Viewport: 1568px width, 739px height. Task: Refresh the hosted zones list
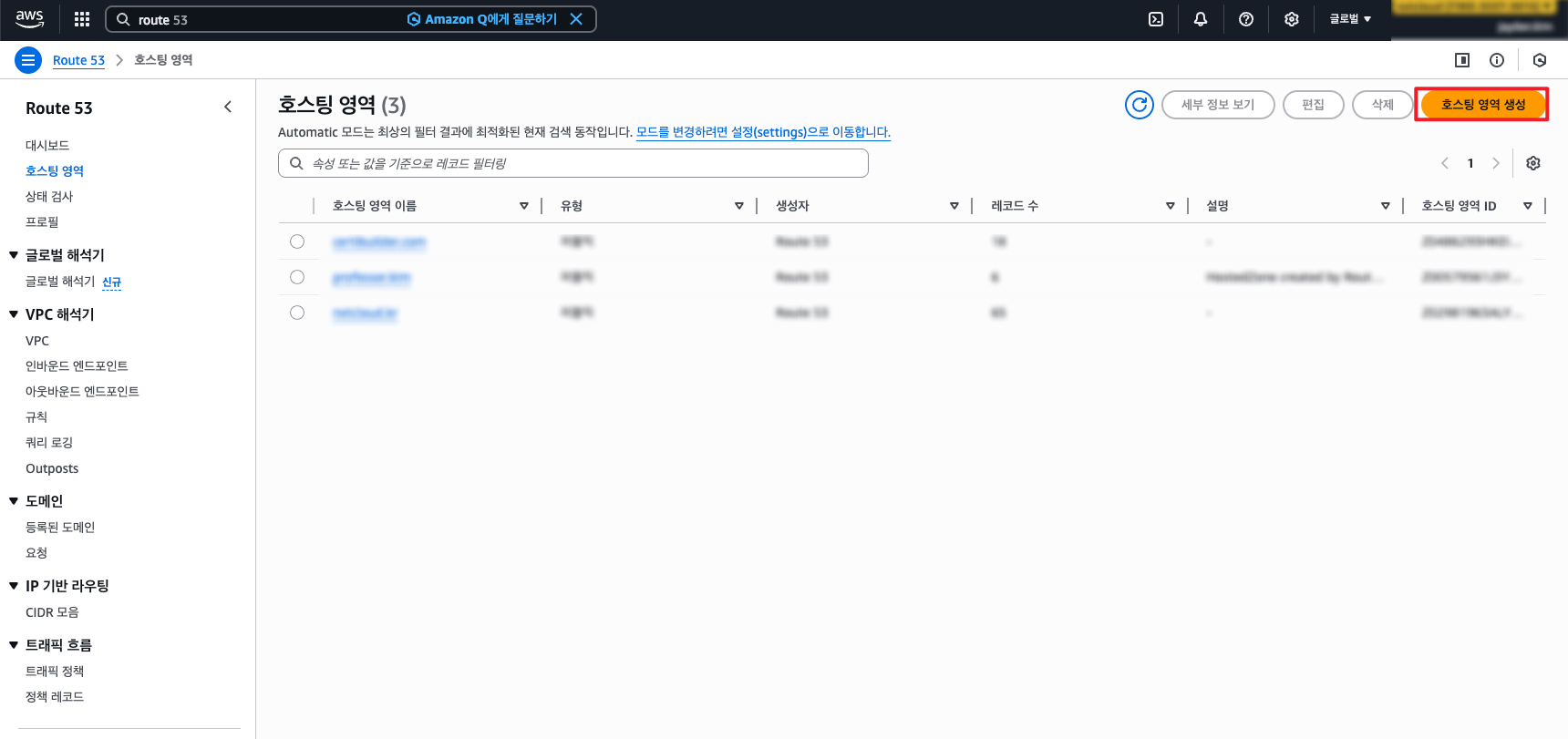(x=1140, y=105)
